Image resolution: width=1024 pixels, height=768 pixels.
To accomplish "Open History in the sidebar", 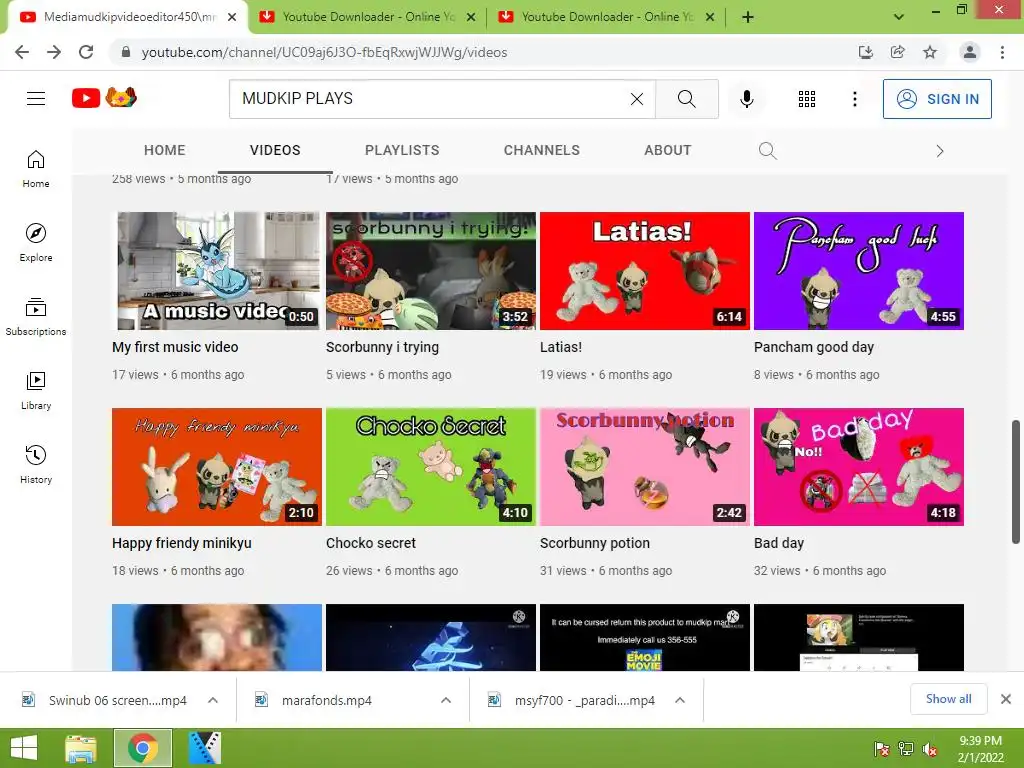I will click(36, 464).
